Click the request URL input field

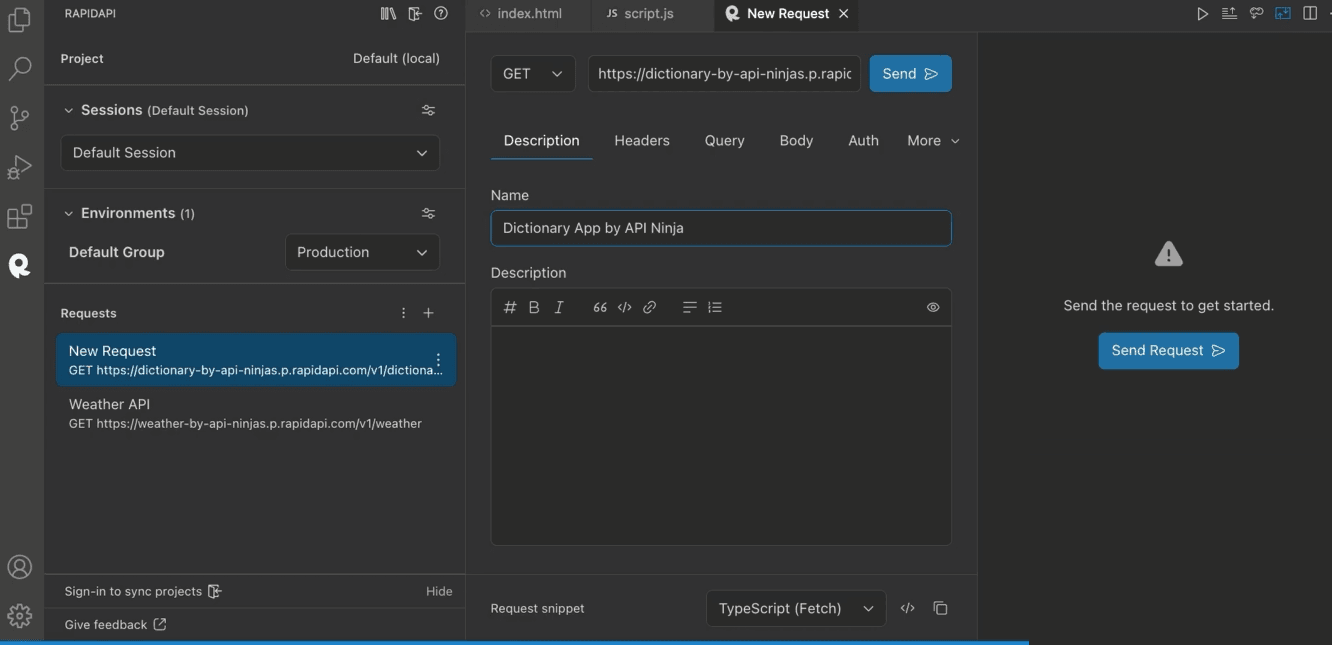tap(724, 74)
